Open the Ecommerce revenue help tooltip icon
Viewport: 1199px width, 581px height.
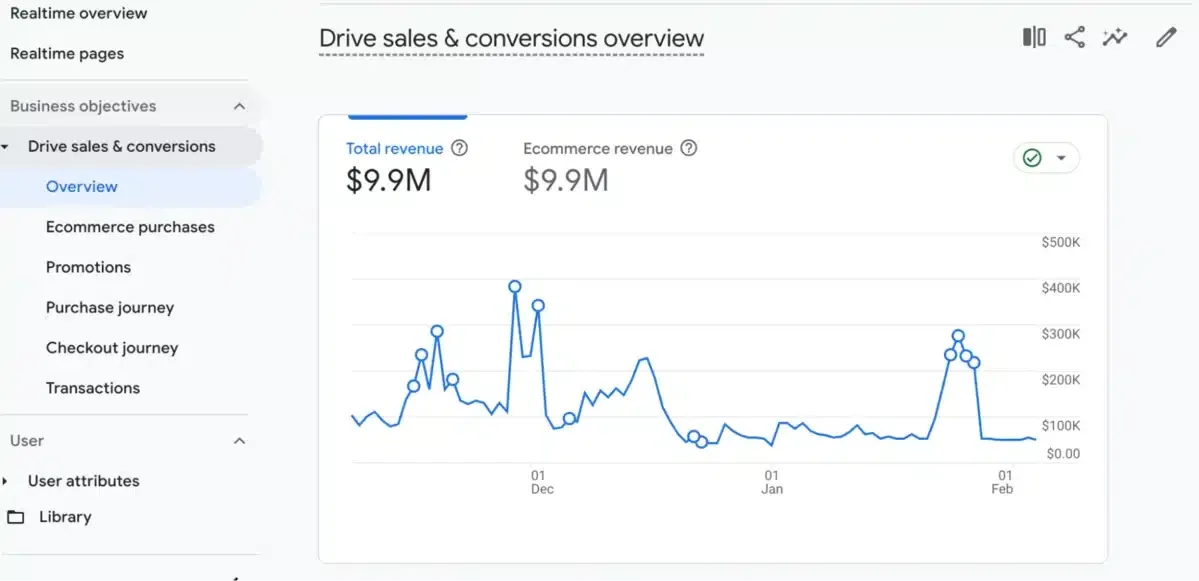click(x=688, y=148)
